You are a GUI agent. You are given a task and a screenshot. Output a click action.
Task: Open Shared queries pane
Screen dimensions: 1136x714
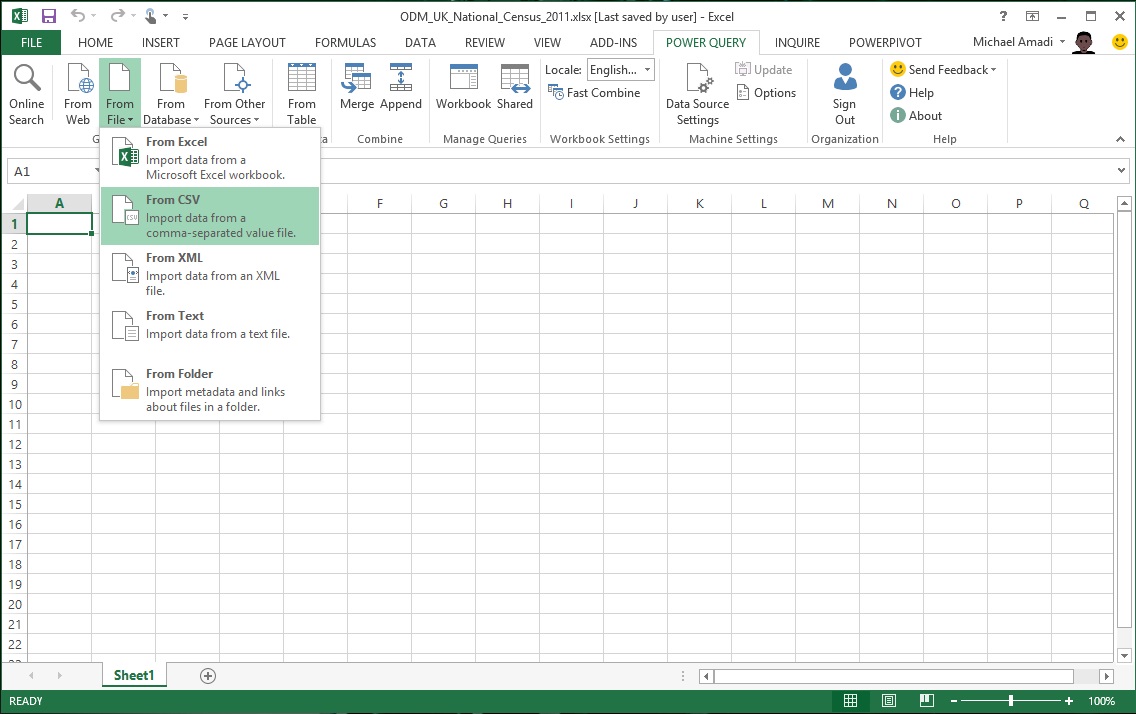tap(514, 87)
